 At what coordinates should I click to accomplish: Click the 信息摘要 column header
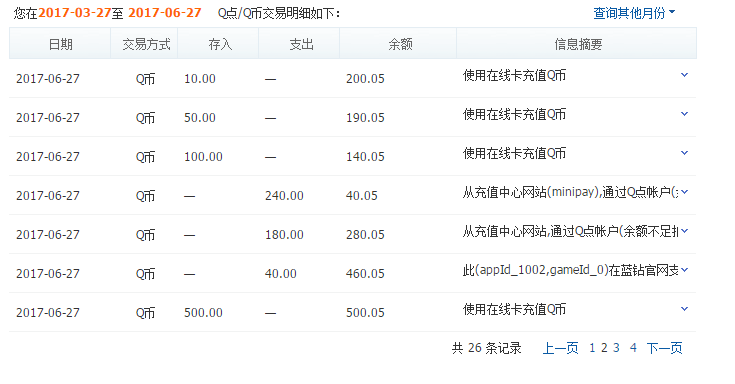click(x=578, y=44)
